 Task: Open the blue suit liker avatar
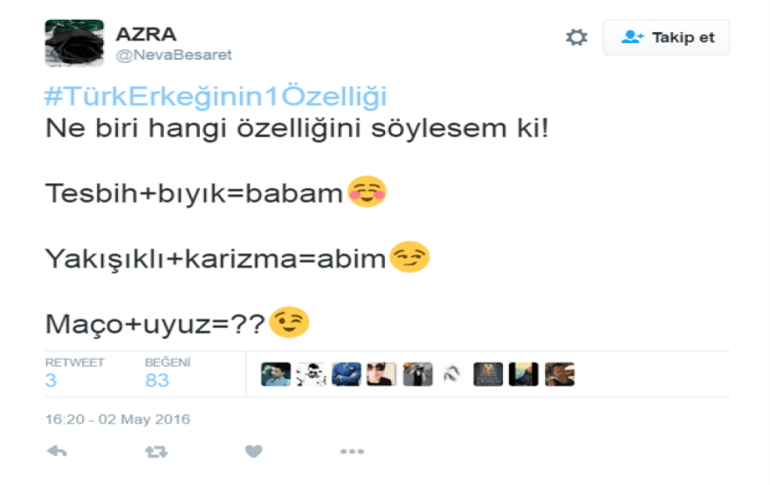coord(346,374)
